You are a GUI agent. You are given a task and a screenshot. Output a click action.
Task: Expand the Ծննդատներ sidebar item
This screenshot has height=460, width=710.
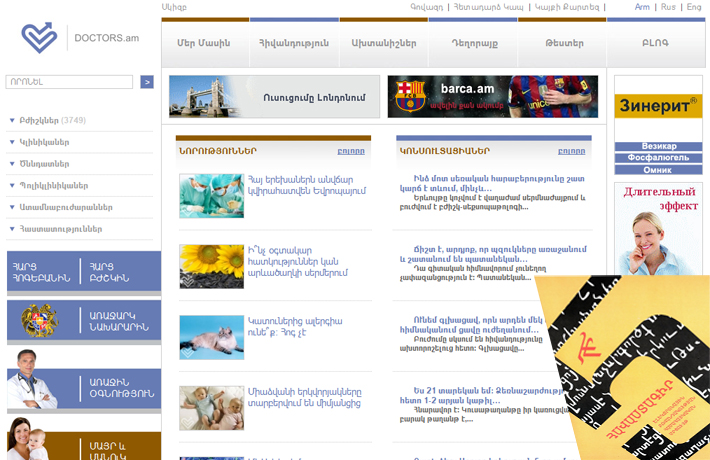[44, 164]
